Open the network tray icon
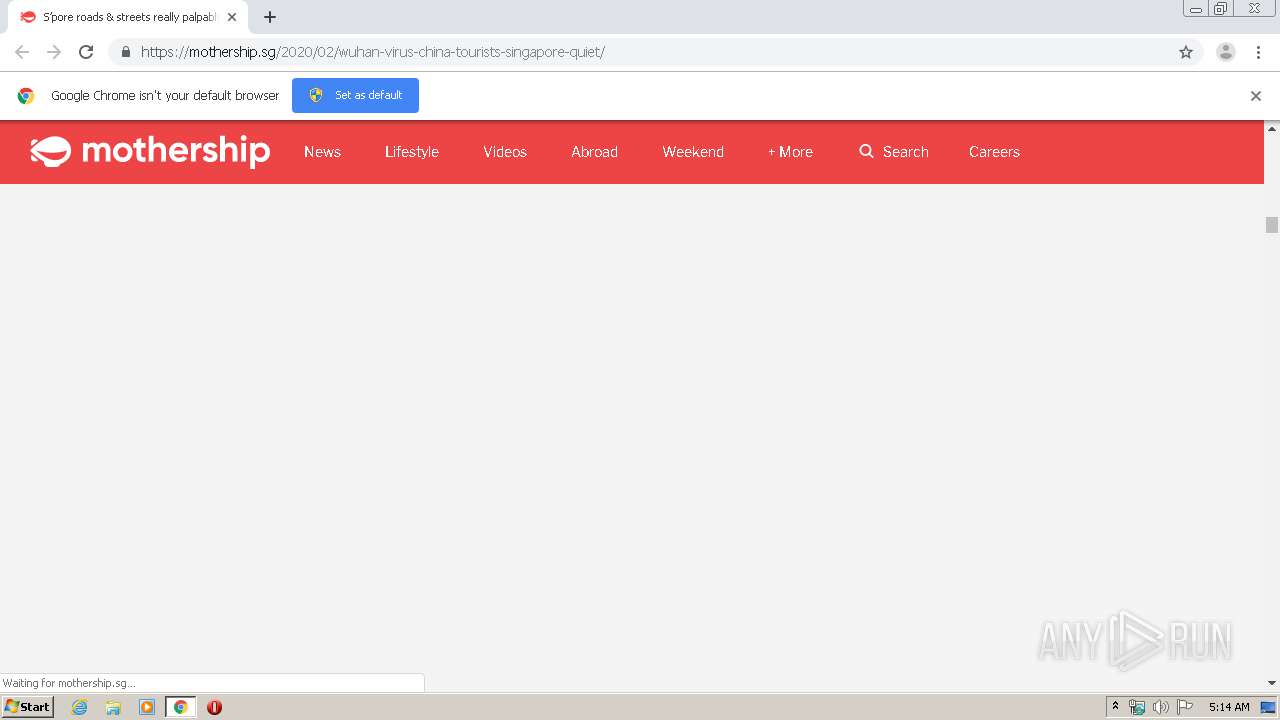The image size is (1280, 720). click(x=1137, y=707)
